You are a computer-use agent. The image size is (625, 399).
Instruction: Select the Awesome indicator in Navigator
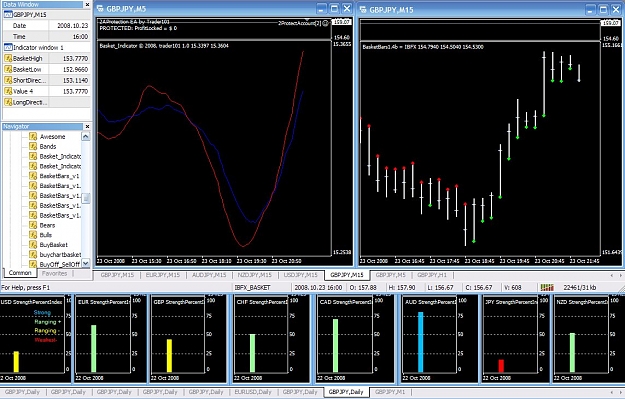[52, 137]
